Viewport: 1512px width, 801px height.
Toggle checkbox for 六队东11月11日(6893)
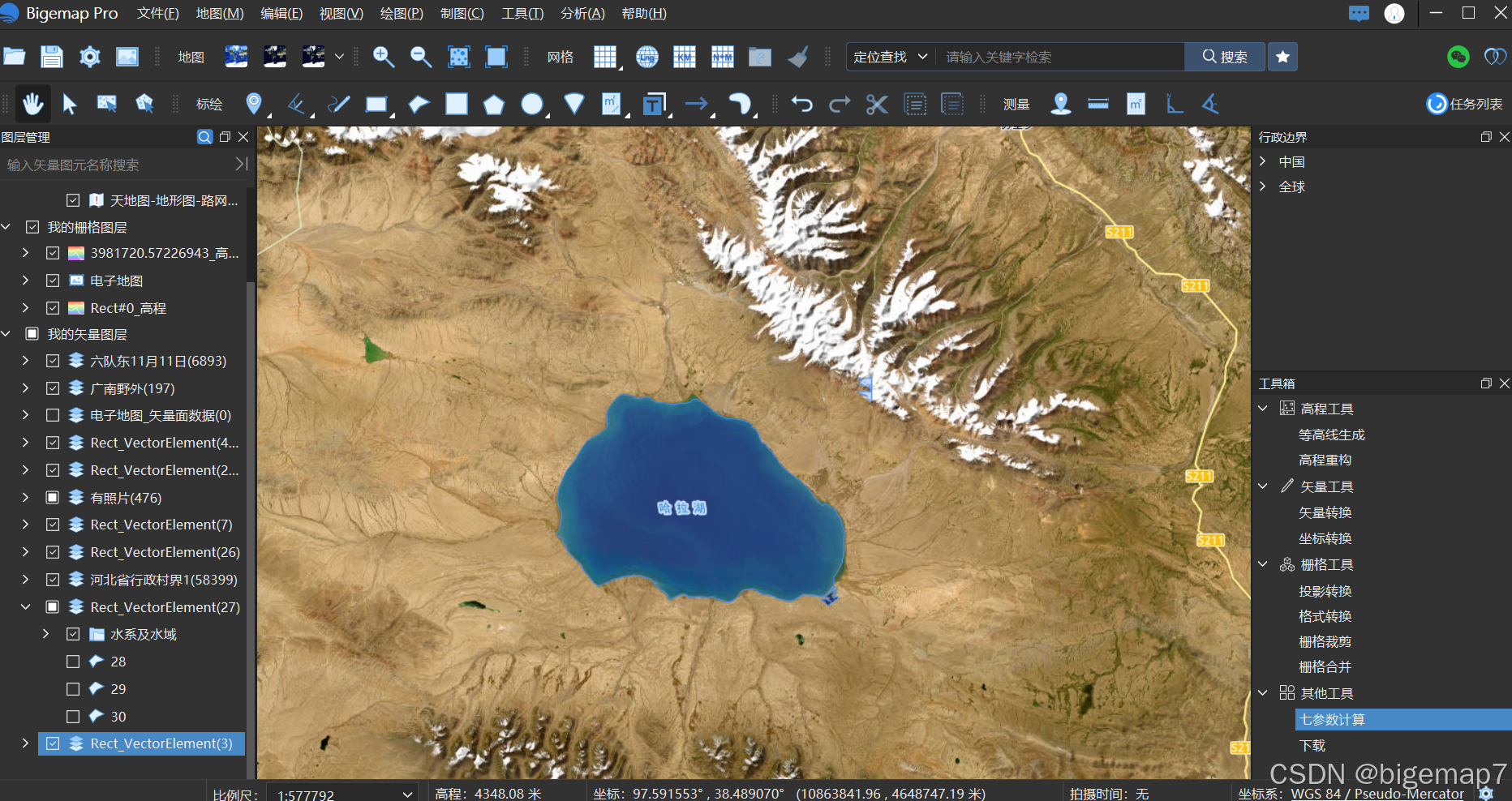pos(53,361)
